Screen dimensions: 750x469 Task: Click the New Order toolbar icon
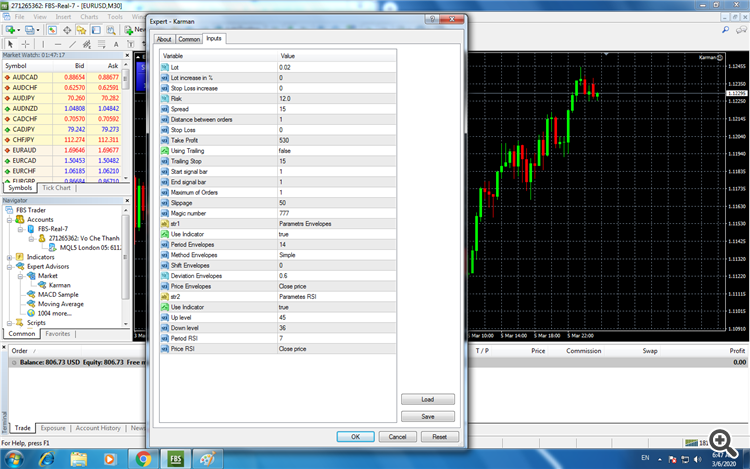(x=129, y=30)
